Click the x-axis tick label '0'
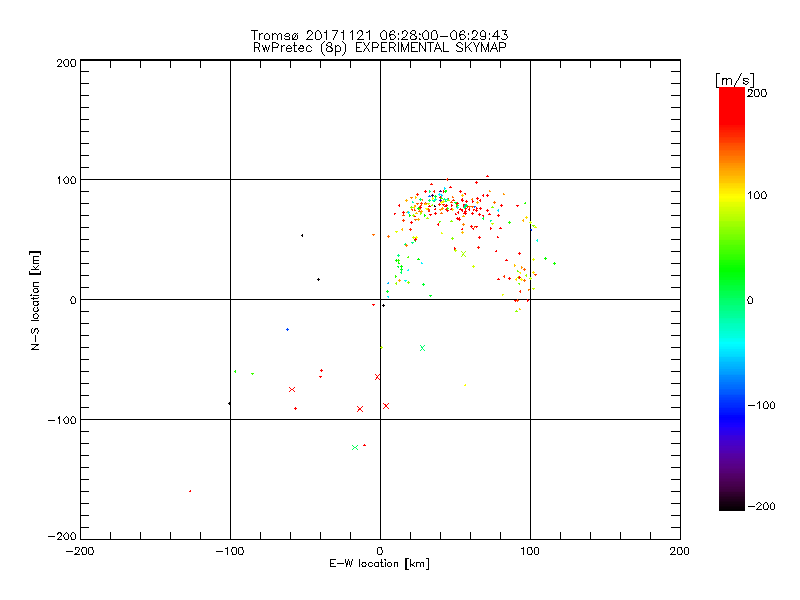Screen dimensions: 800x600 (x=380, y=551)
